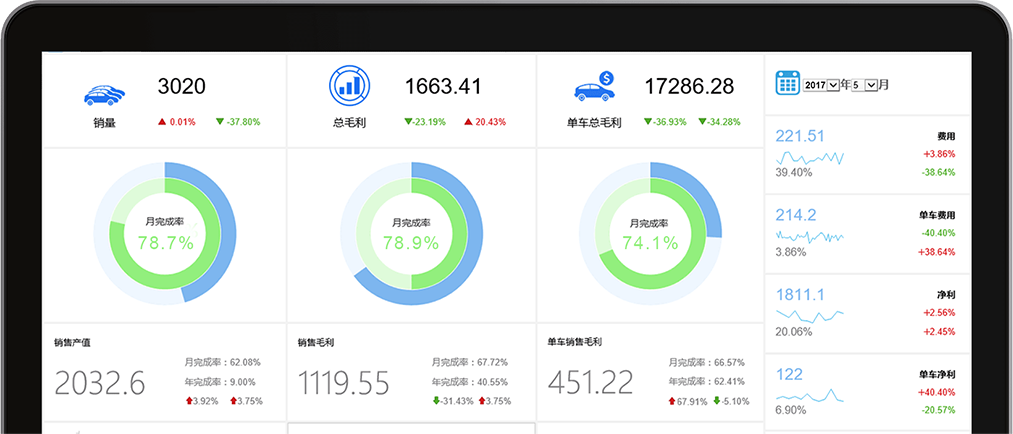Image resolution: width=1013 pixels, height=434 pixels.
Task: Click the 74.1% monthly completion donut chart
Action: (649, 233)
